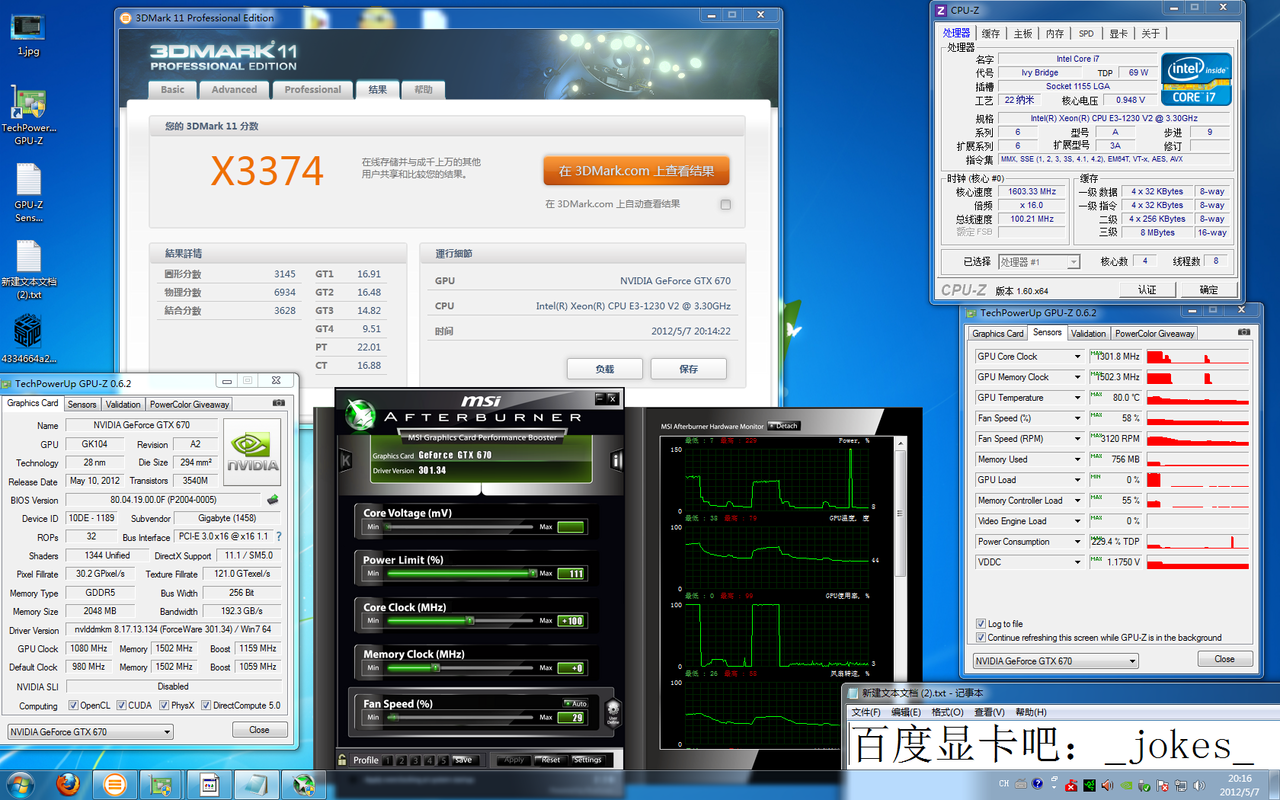Image resolution: width=1280 pixels, height=800 pixels.
Task: Click the NVIDIA logo in GPU-Z
Action: point(252,453)
